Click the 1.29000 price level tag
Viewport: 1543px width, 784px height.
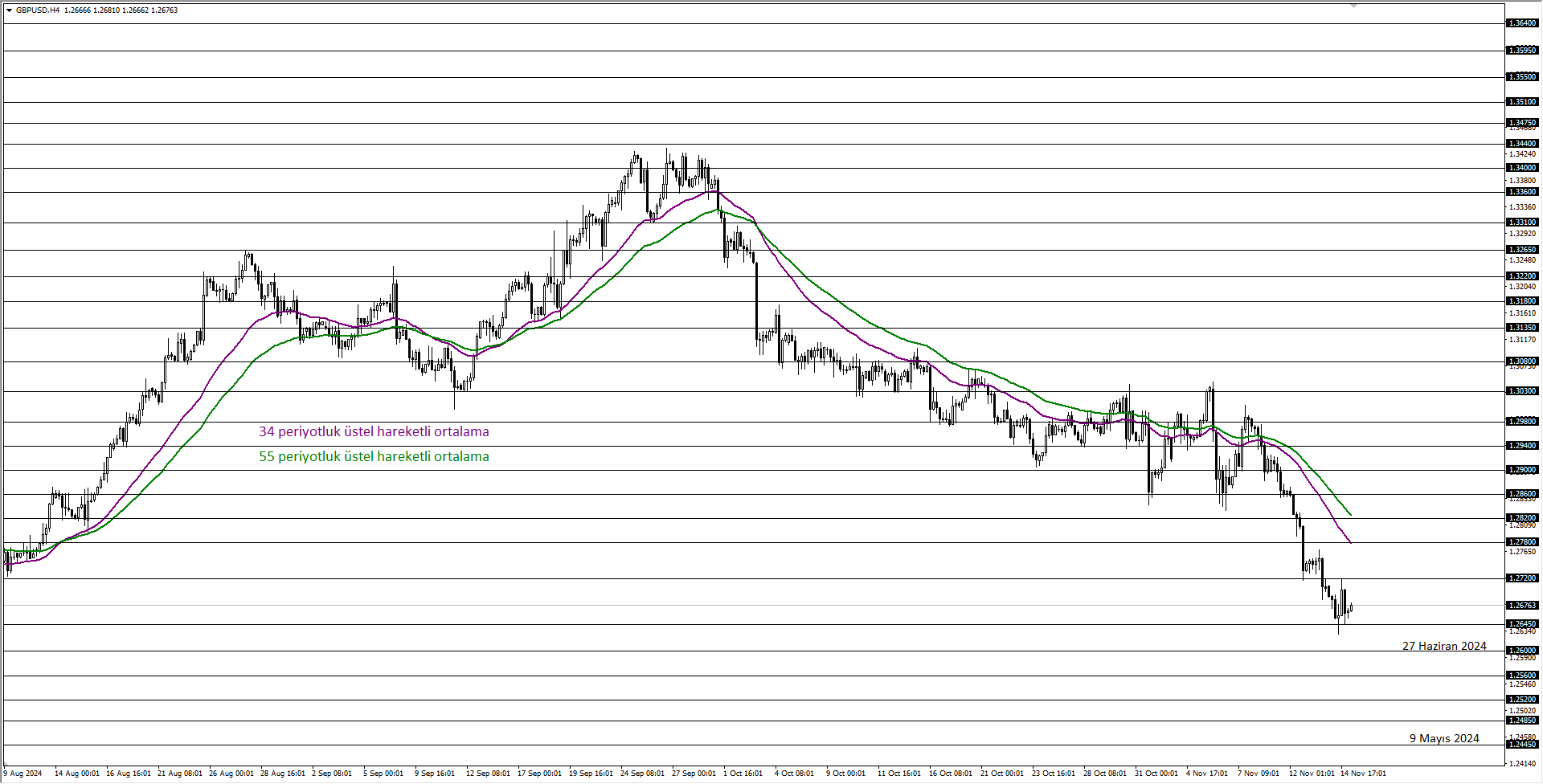pos(1522,470)
